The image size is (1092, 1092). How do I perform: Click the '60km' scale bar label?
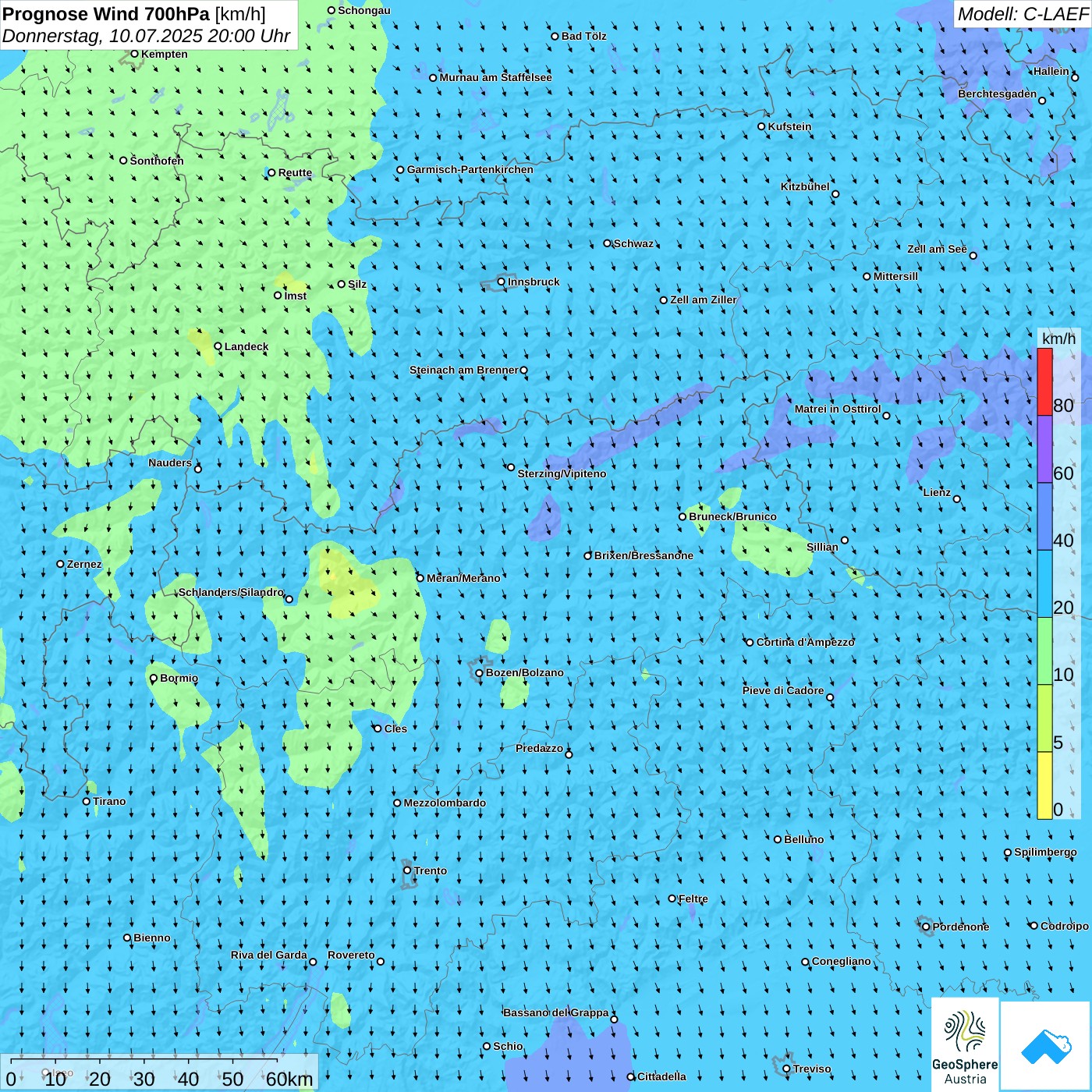289,1079
